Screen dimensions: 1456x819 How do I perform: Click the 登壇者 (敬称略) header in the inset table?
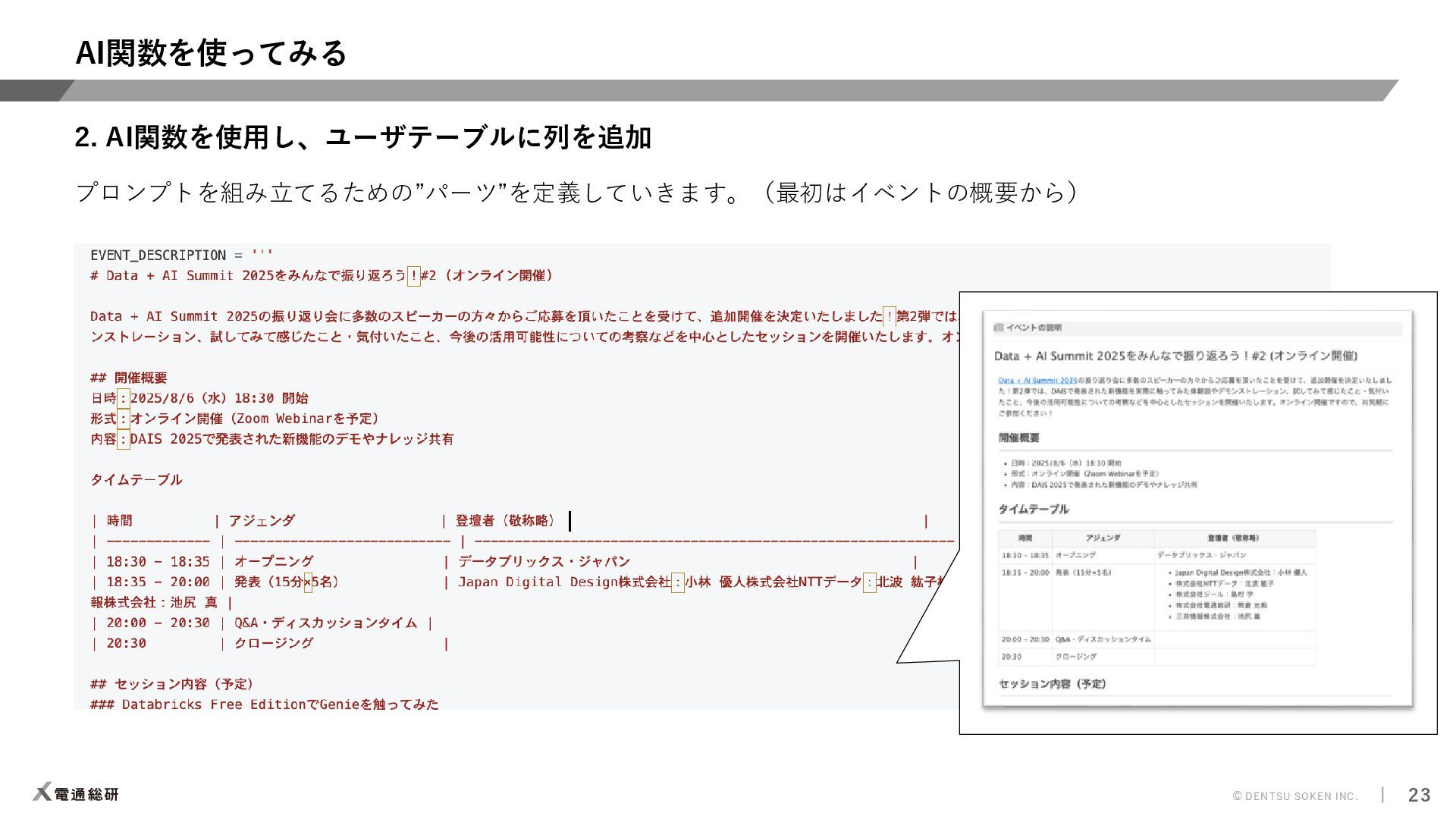pos(1233,538)
